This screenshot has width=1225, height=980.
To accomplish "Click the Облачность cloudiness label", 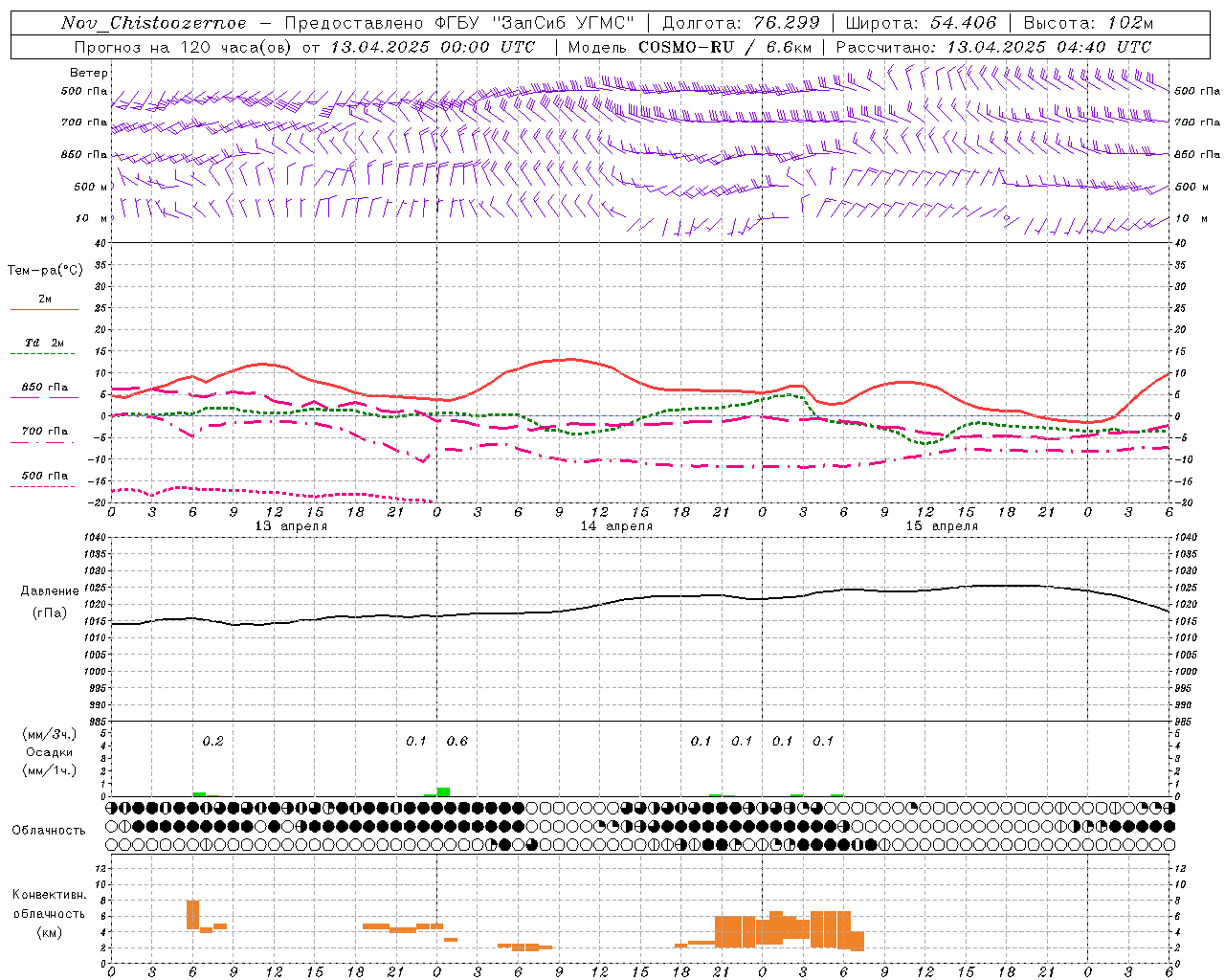I will coord(49,830).
